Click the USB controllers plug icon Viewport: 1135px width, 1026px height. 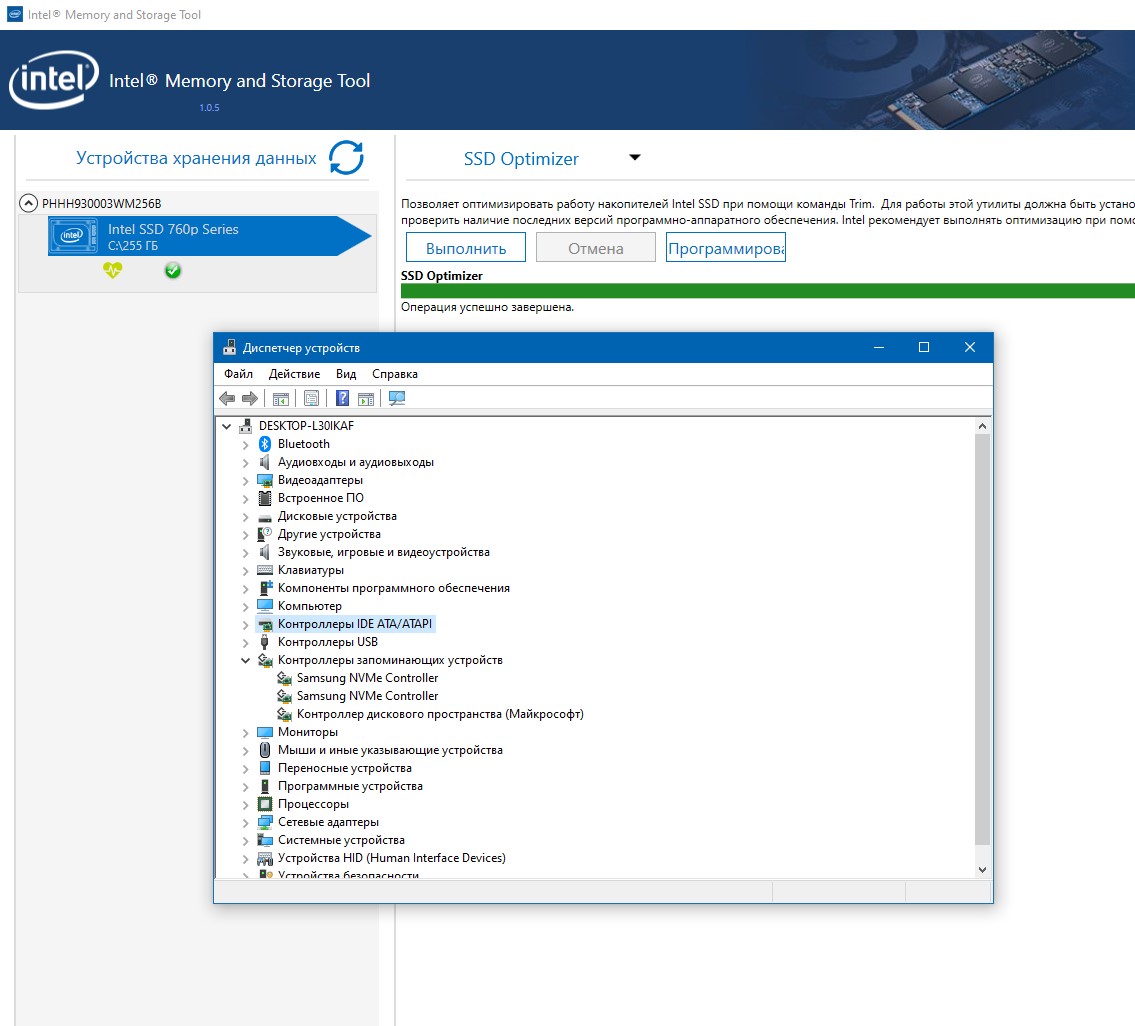[x=265, y=642]
